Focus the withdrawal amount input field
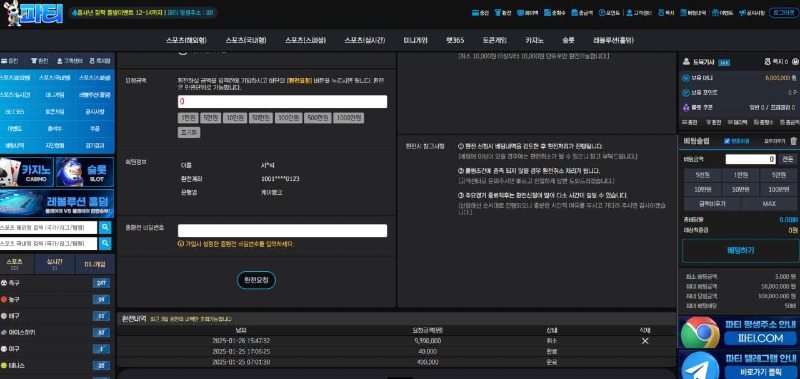 pyautogui.click(x=282, y=102)
